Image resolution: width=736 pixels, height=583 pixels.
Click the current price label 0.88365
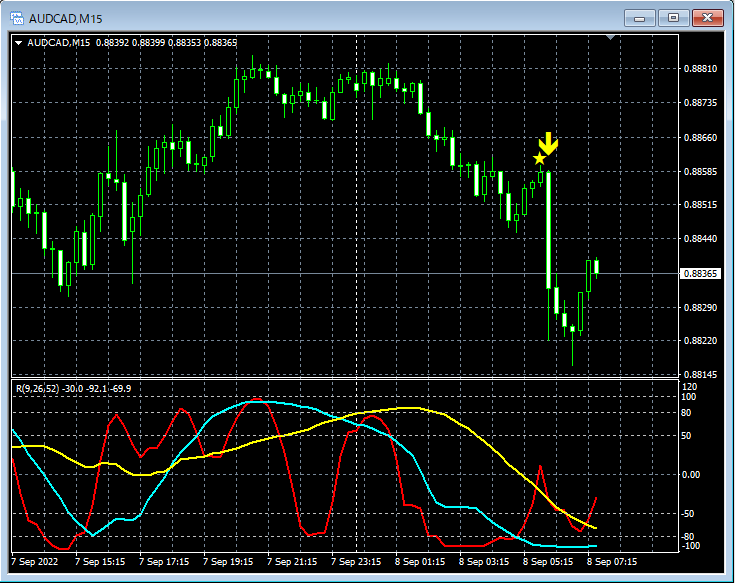(x=700, y=274)
